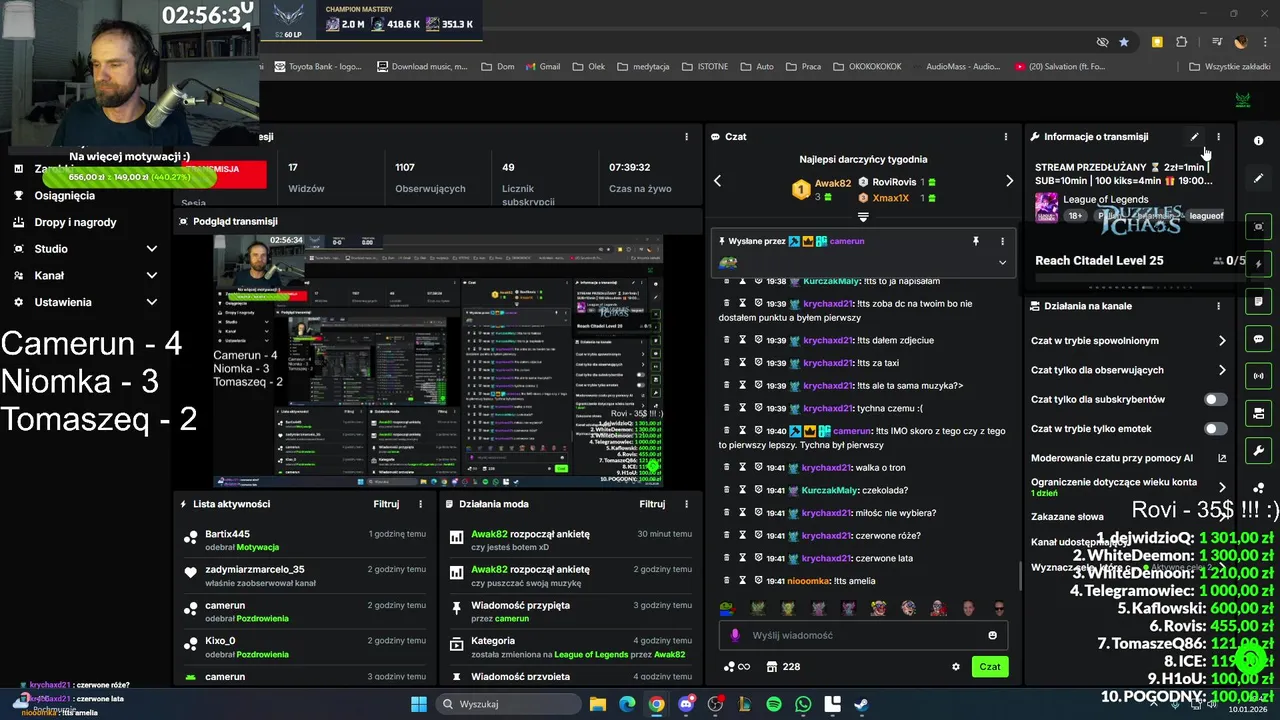The image size is (1280, 720).
Task: Open Spotify from the taskbar
Action: coord(774,704)
